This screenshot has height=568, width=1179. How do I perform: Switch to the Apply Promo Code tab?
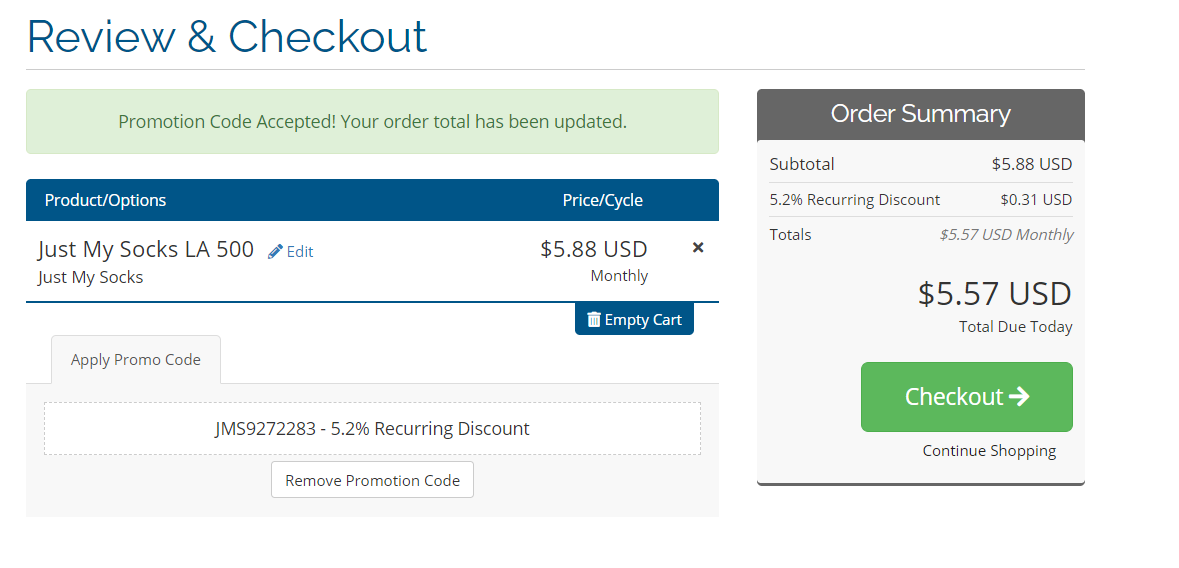(136, 360)
